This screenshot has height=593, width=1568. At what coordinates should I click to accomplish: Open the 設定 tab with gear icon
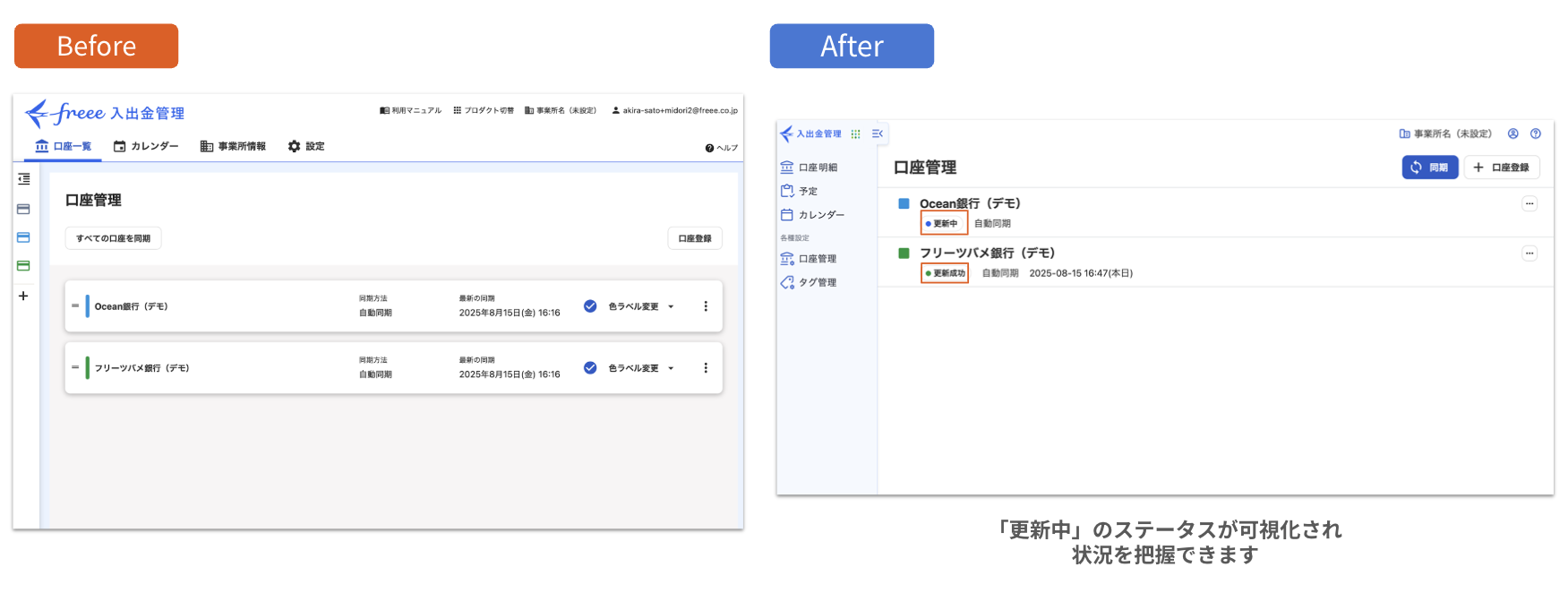(x=306, y=146)
